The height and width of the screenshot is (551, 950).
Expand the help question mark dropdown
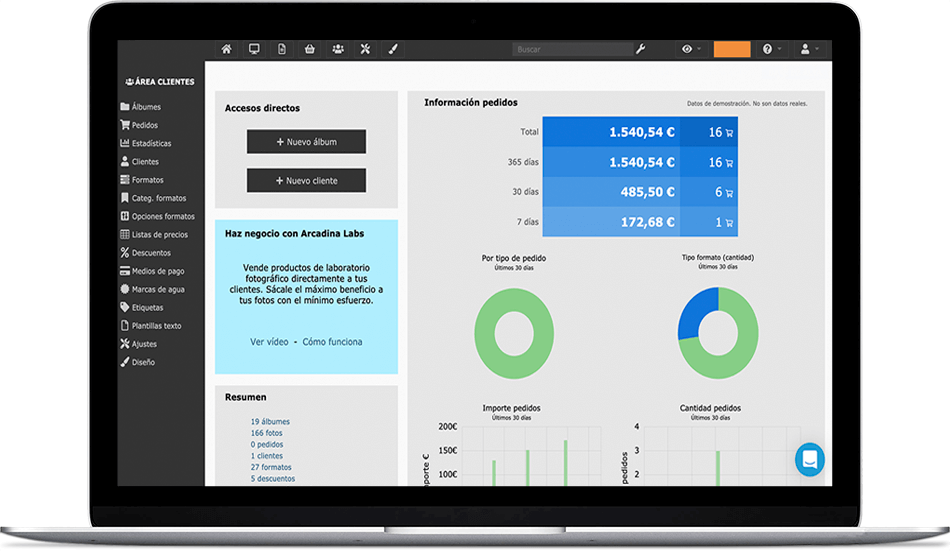771,49
